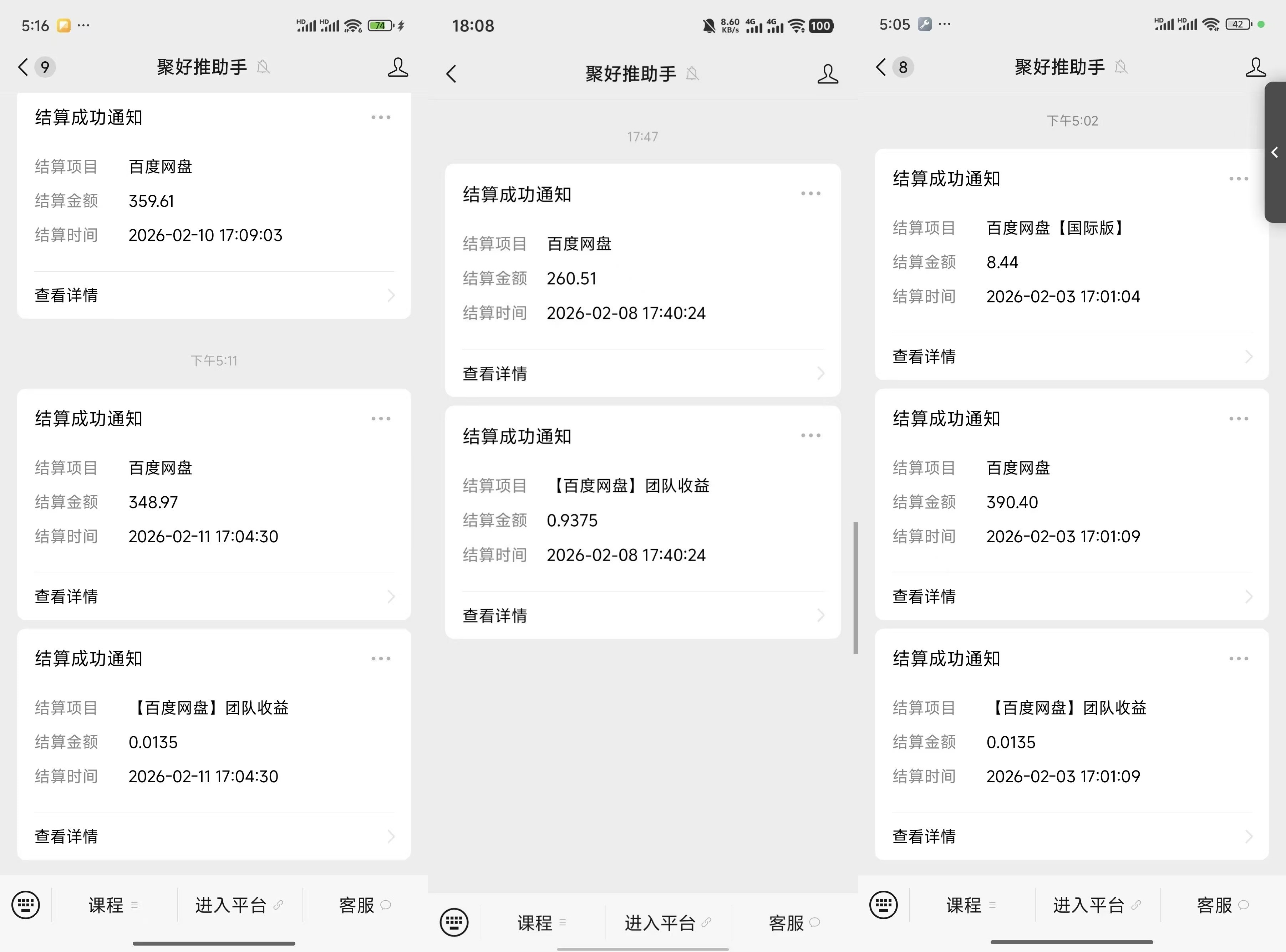
Task: Open more options on the 2026-02-03 0.0135 card
Action: [1239, 659]
